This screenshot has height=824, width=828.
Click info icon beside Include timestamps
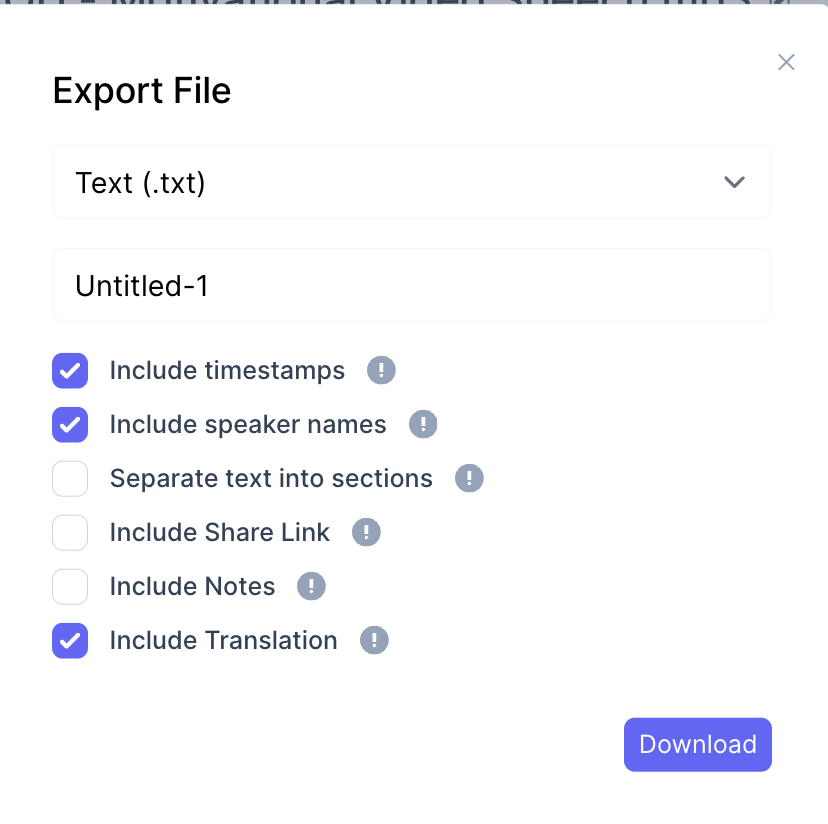tap(381, 371)
